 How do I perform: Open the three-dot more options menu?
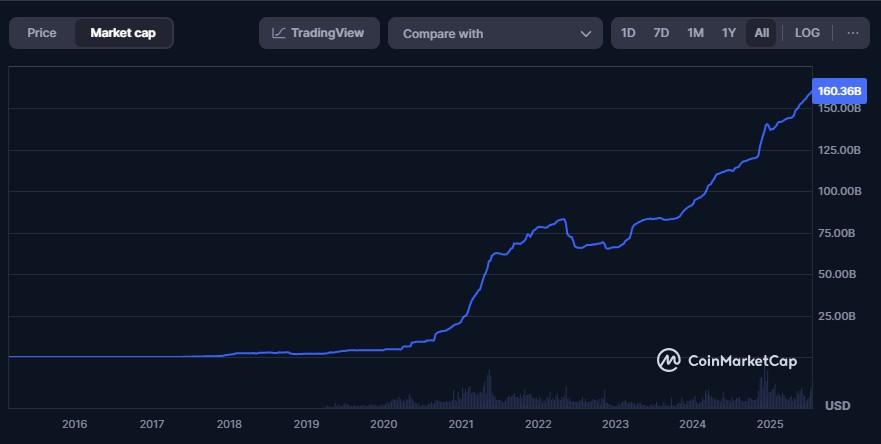pyautogui.click(x=852, y=33)
